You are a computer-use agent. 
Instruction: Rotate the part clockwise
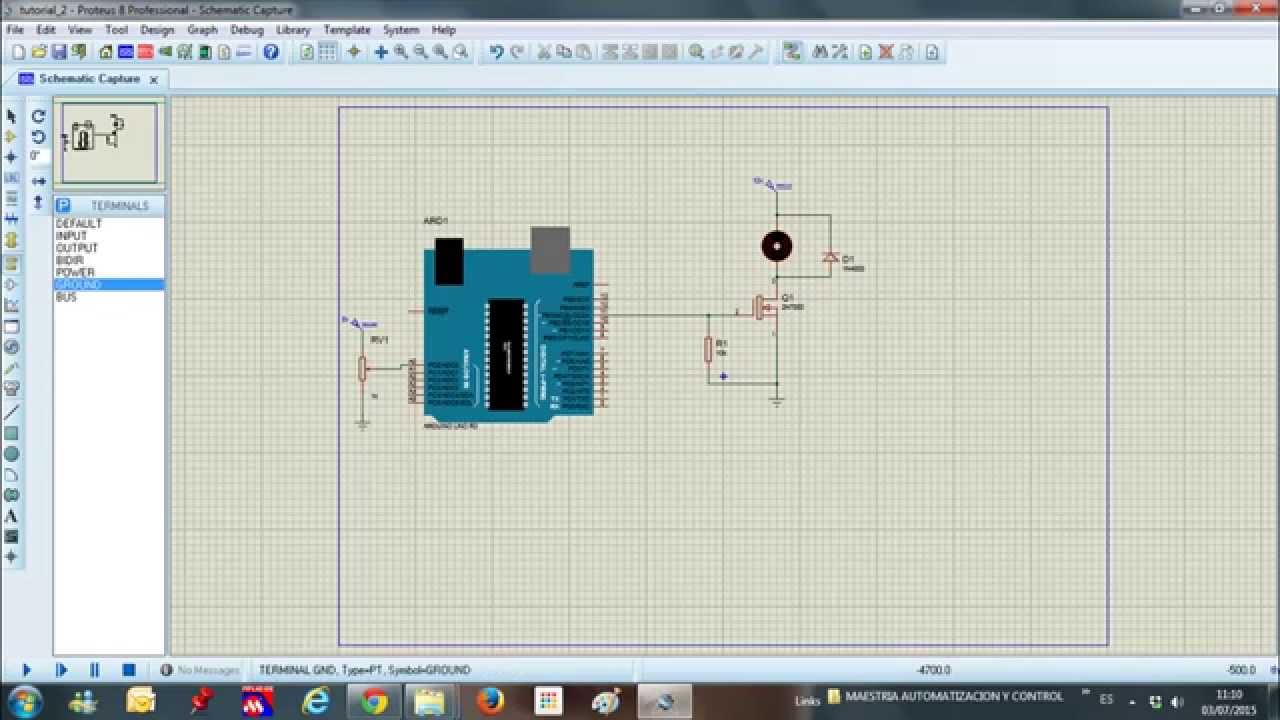(x=38, y=116)
